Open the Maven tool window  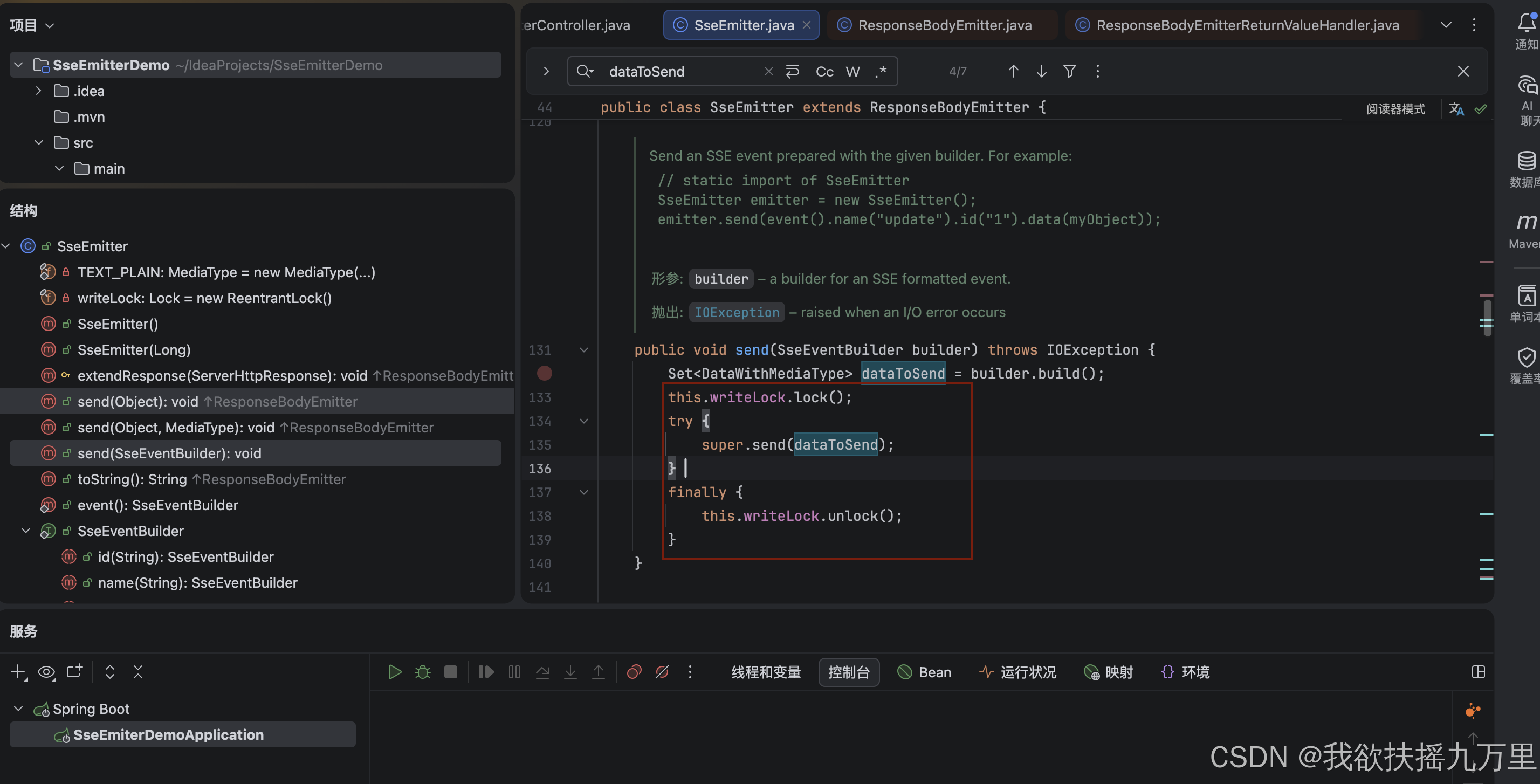(x=1525, y=231)
